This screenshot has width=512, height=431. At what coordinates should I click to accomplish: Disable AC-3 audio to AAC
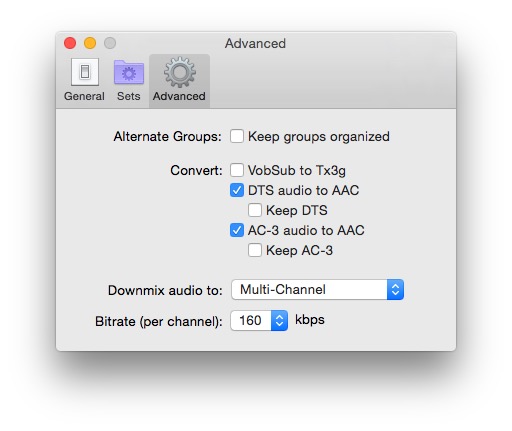[x=237, y=230]
